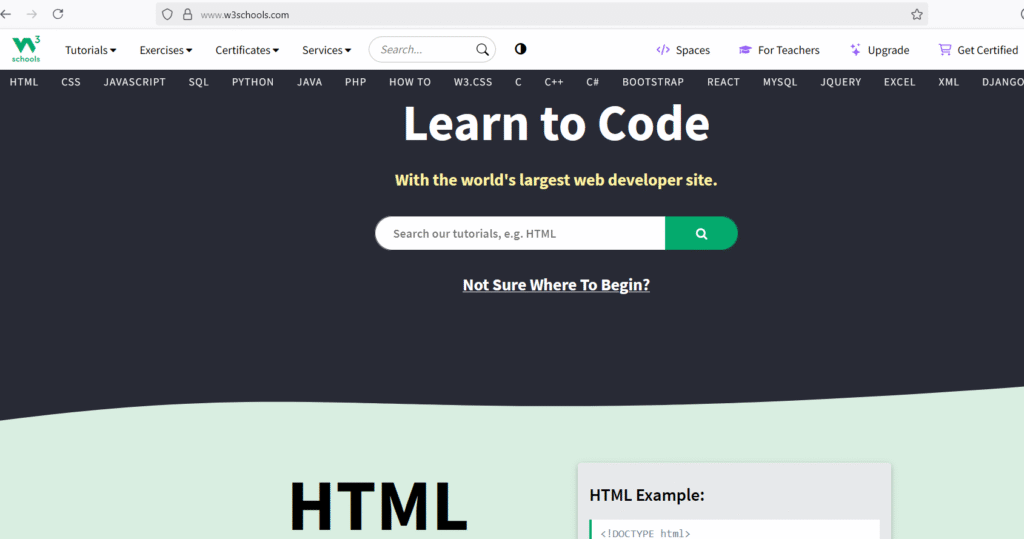1024x539 pixels.
Task: Choose BOOTSTRAP from the topic bar
Action: (653, 82)
